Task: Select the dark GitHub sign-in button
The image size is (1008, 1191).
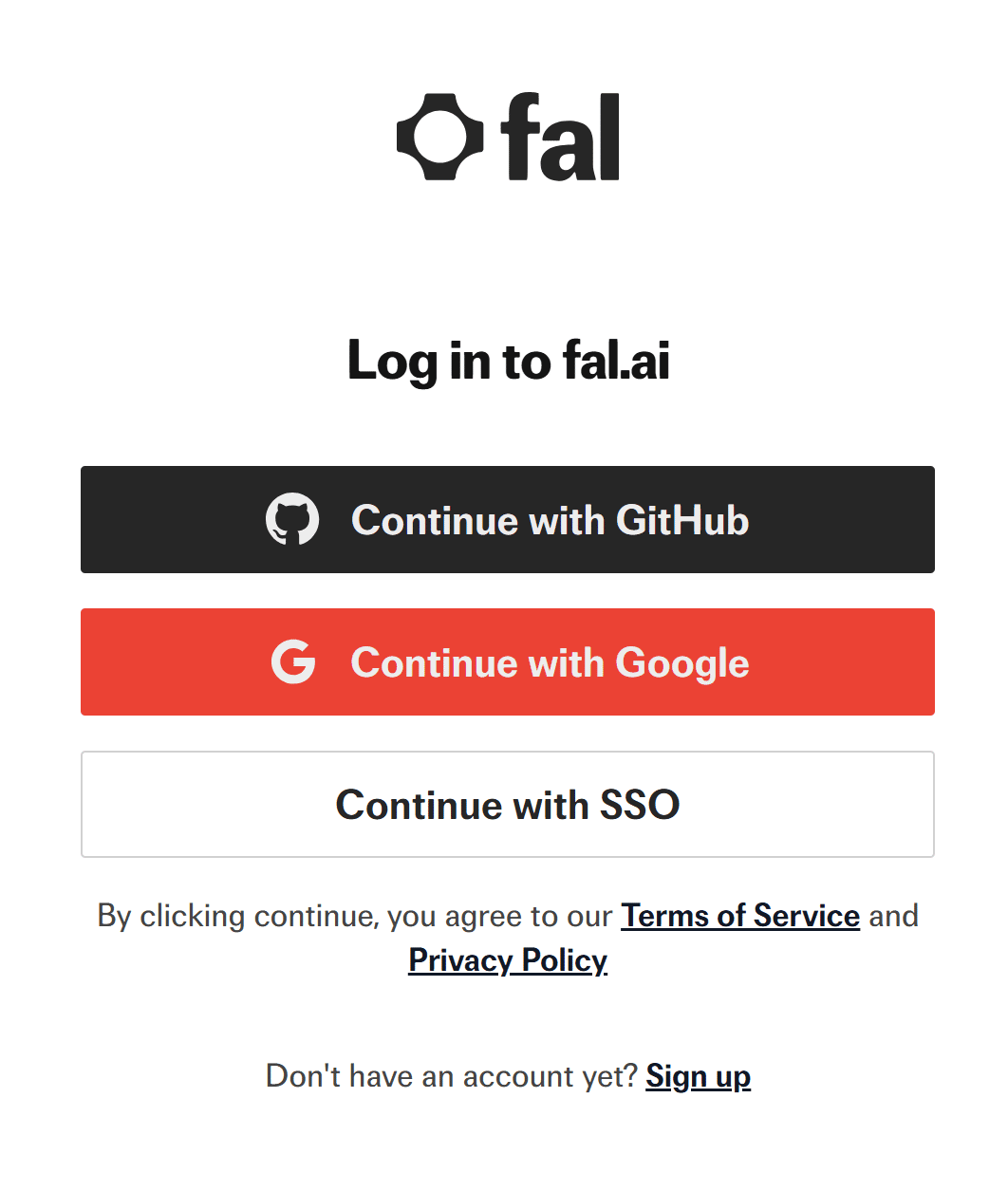Action: coord(507,520)
